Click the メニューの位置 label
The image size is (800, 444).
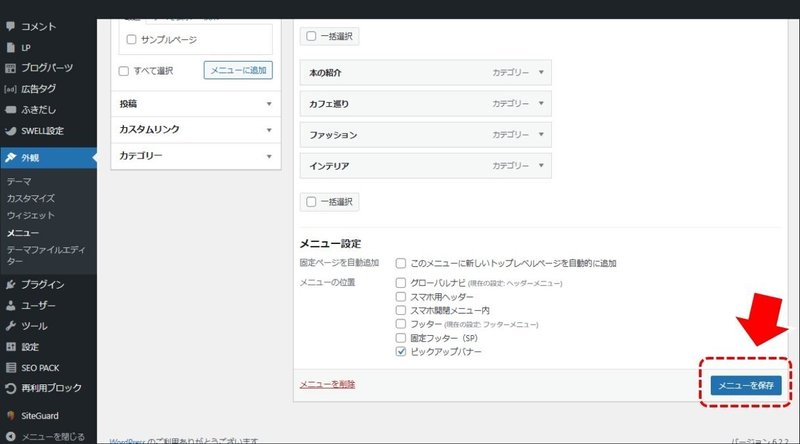[327, 282]
